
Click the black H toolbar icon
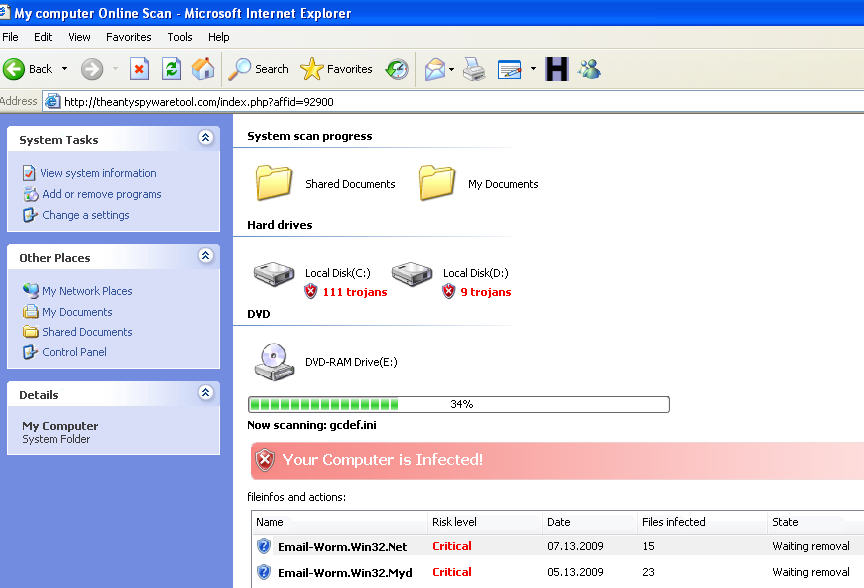coord(557,69)
